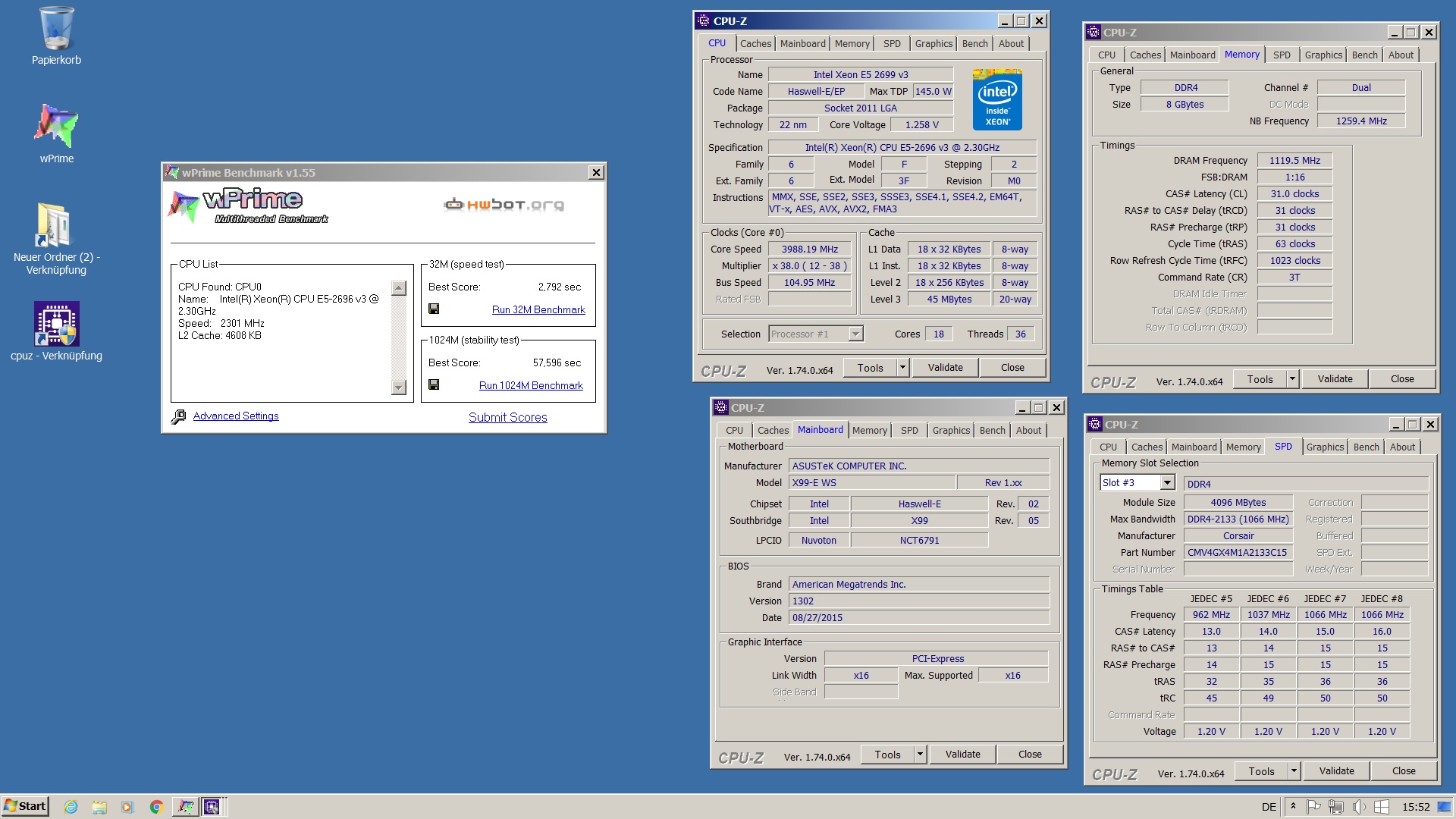
Task: Open the Tools dropdown arrow in the Memory window
Action: 1292,379
